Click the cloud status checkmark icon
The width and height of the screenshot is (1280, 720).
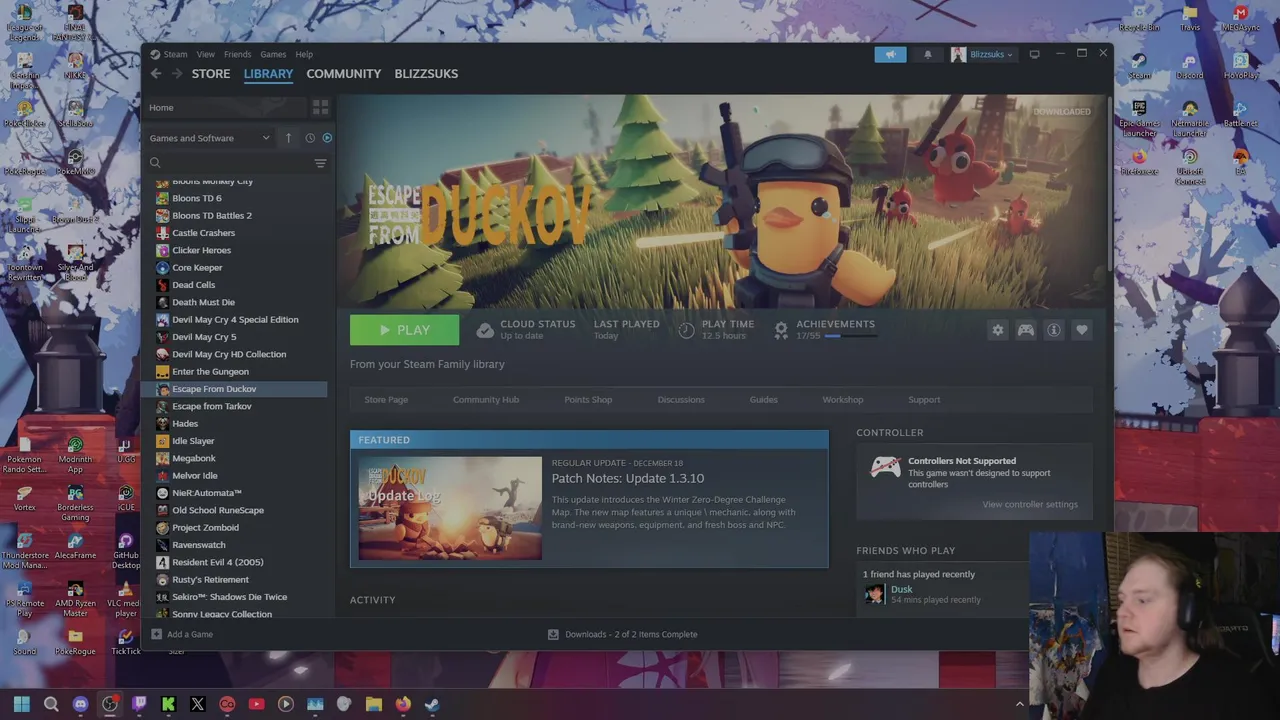(x=485, y=330)
